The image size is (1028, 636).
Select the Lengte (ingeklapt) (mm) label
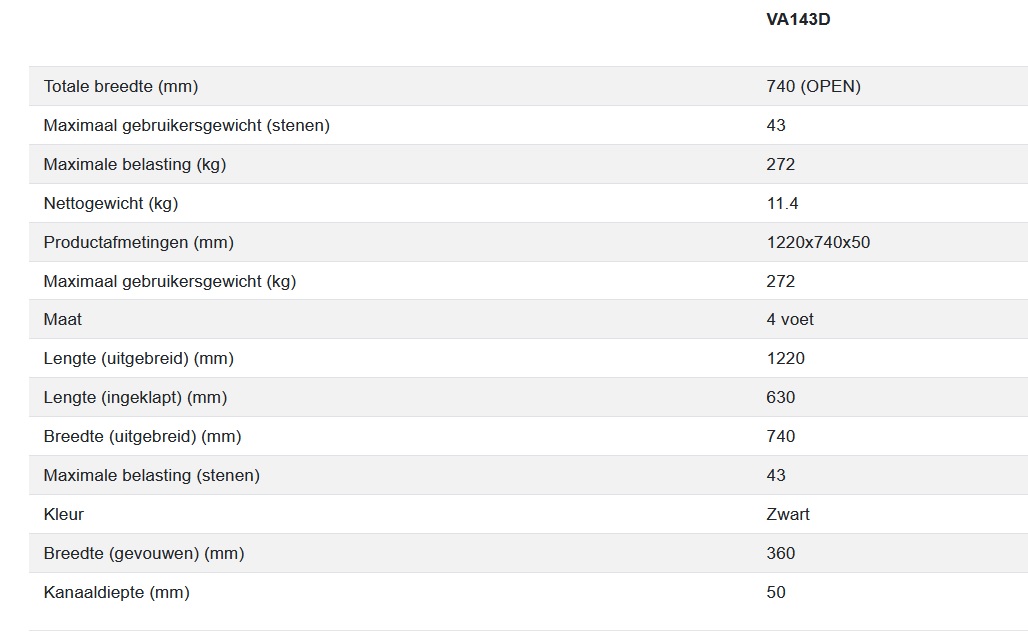click(x=135, y=397)
